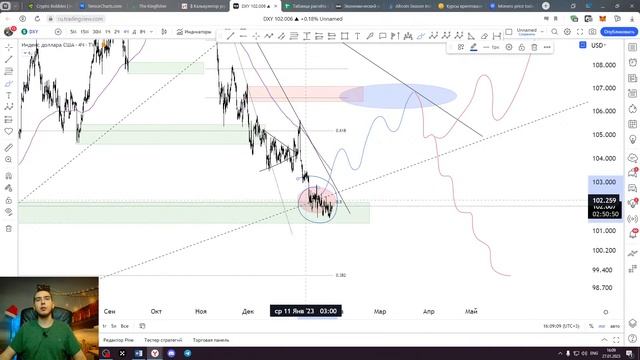Remove drawings with left sidebar trash icon
The width and height of the screenshot is (640, 360).
pyautogui.click(x=9, y=229)
